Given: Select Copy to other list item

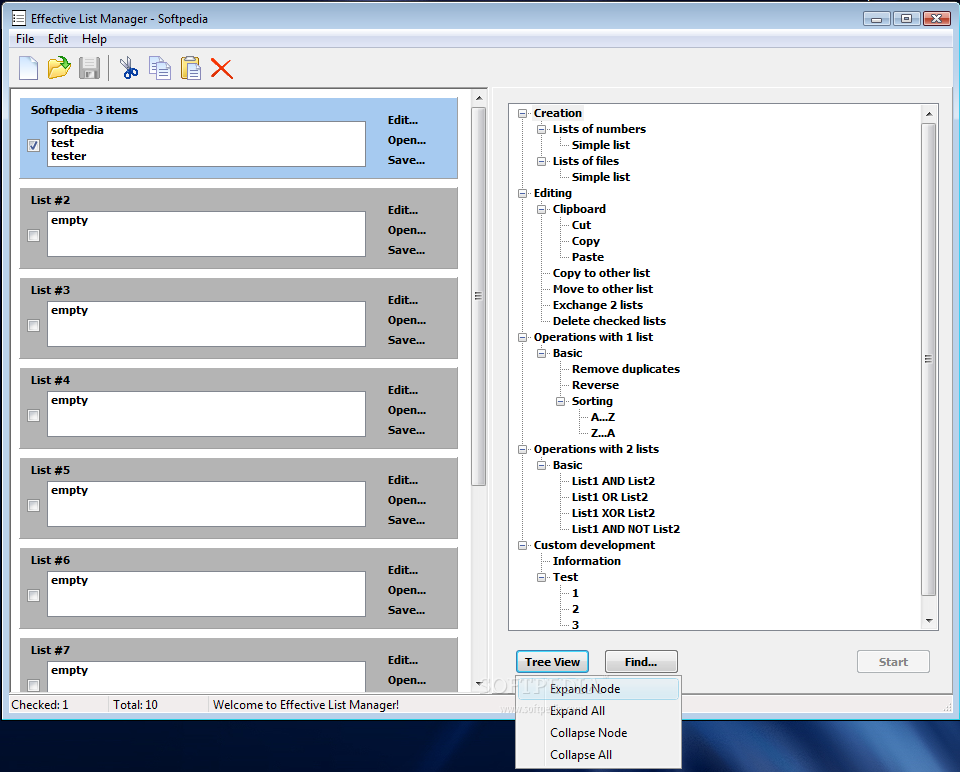Looking at the screenshot, I should (601, 273).
